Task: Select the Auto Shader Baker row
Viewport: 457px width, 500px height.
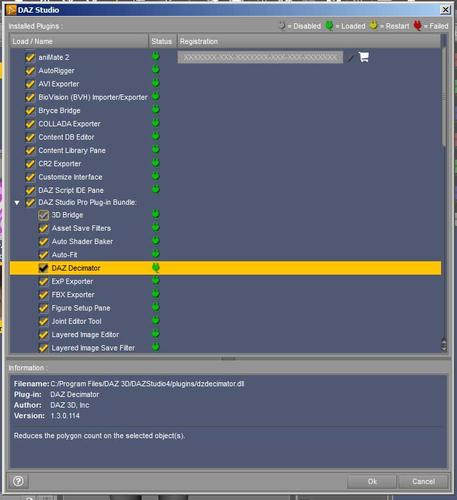Action: pos(225,241)
